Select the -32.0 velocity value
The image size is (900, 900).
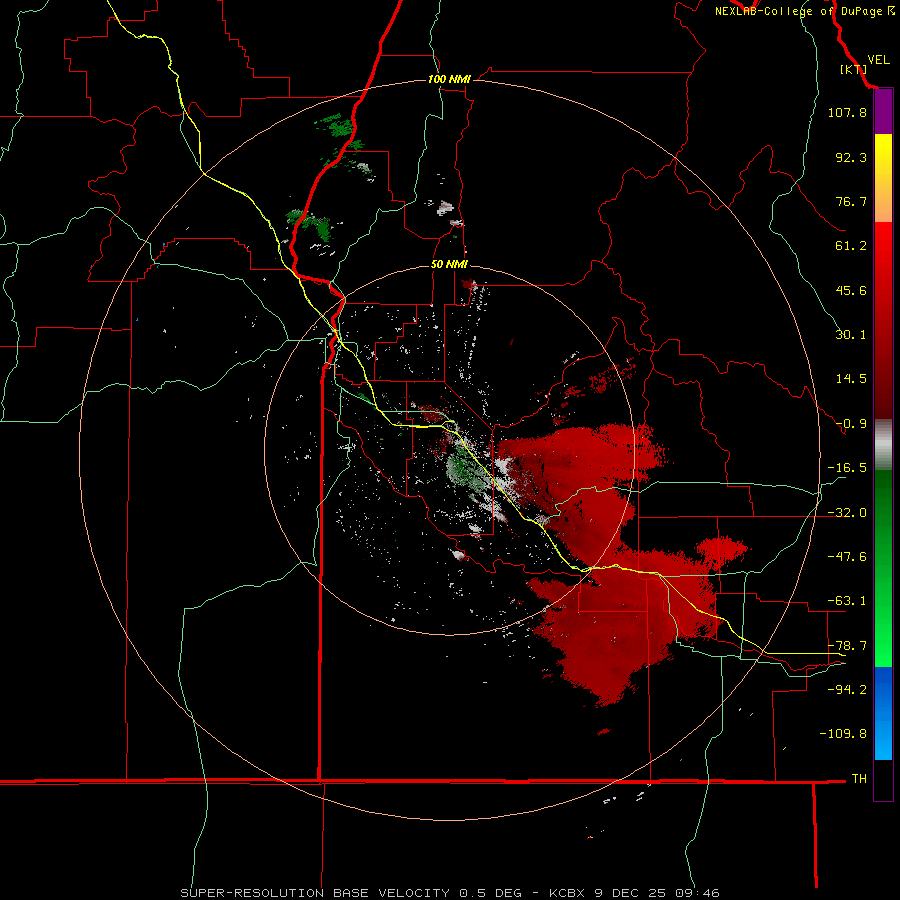pos(847,513)
